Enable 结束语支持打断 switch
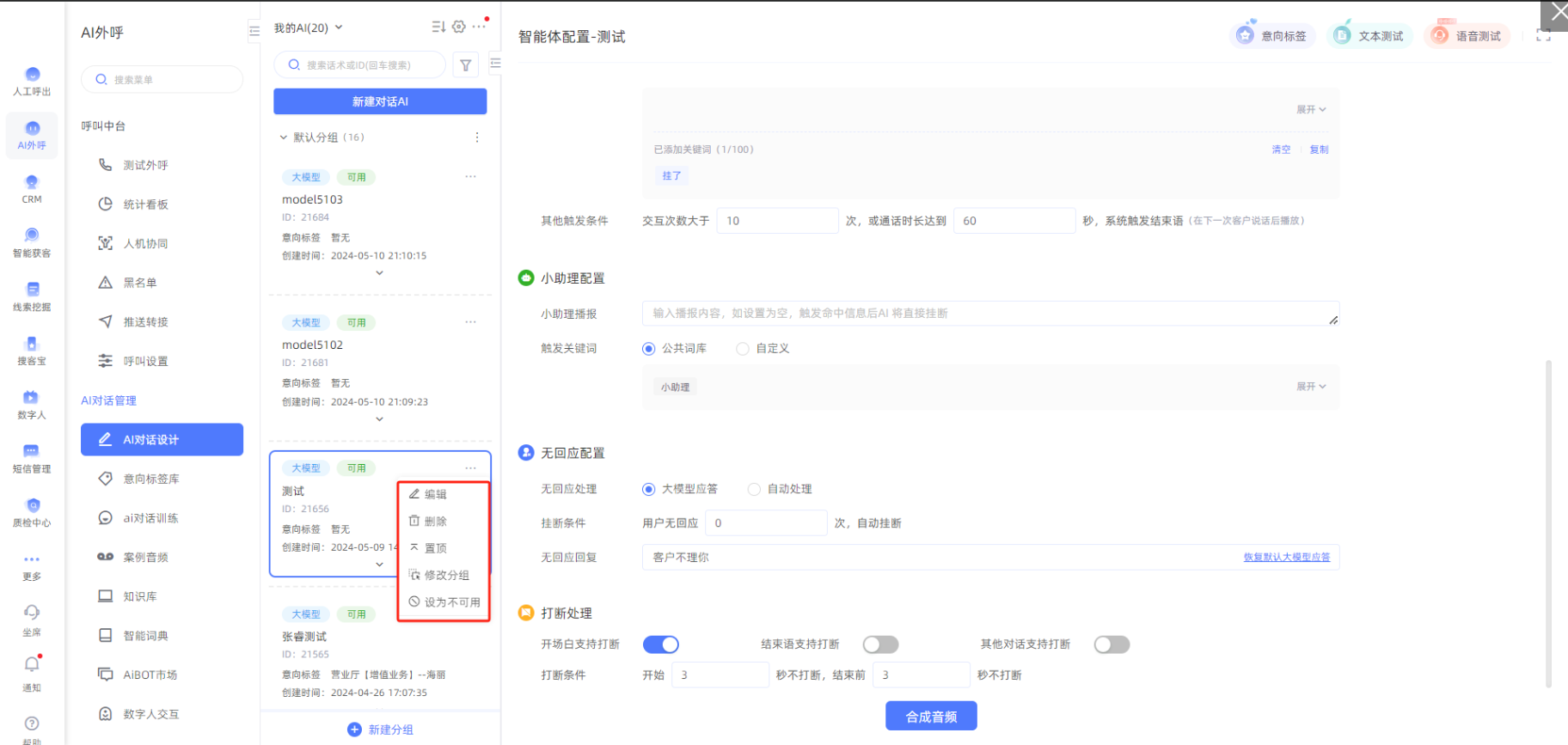 880,644
